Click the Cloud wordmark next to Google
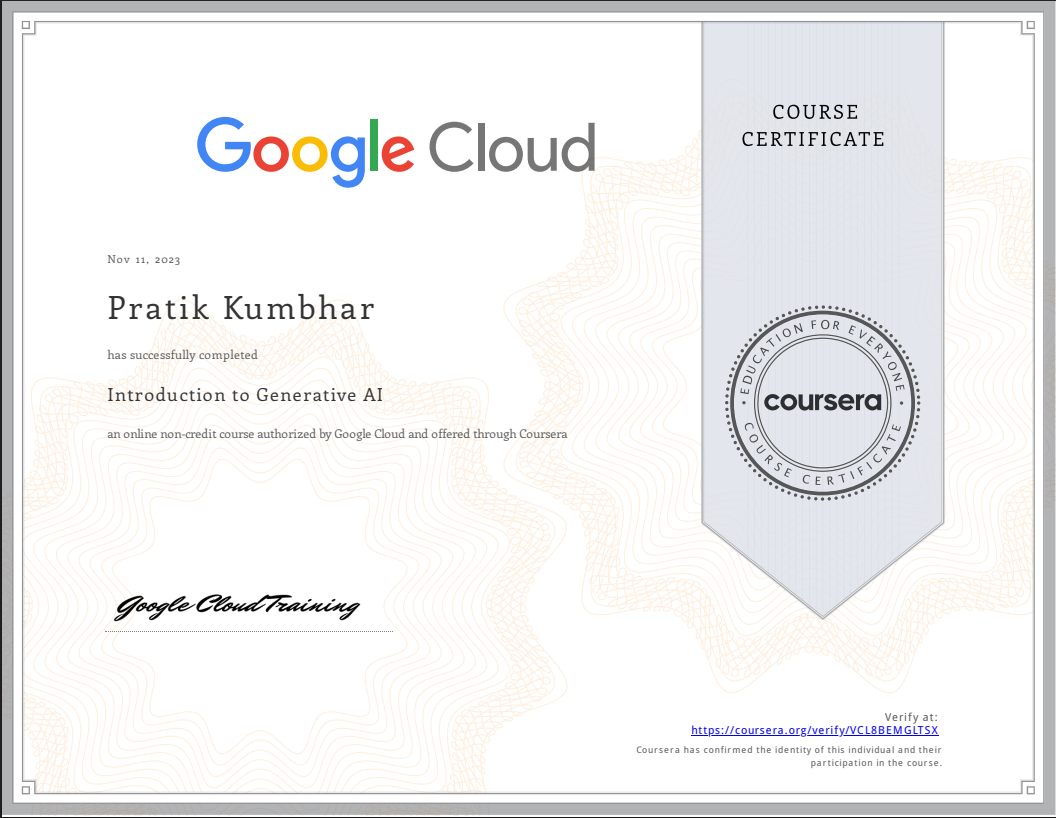 (510, 146)
